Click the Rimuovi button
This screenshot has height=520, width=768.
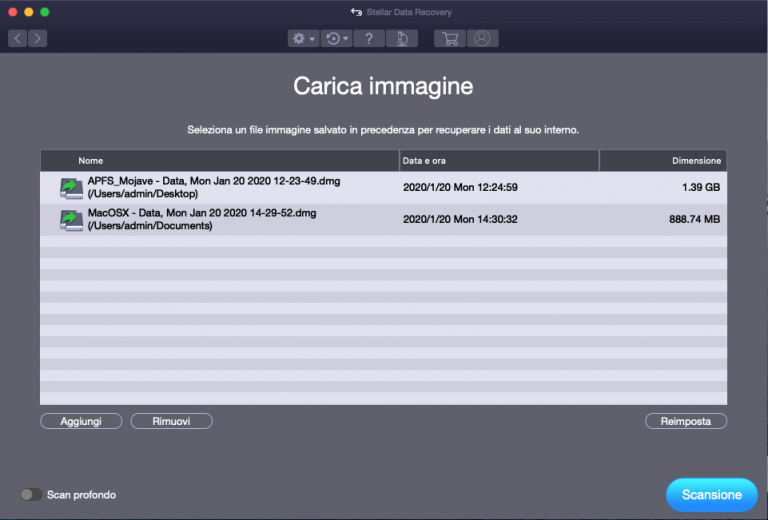point(171,421)
